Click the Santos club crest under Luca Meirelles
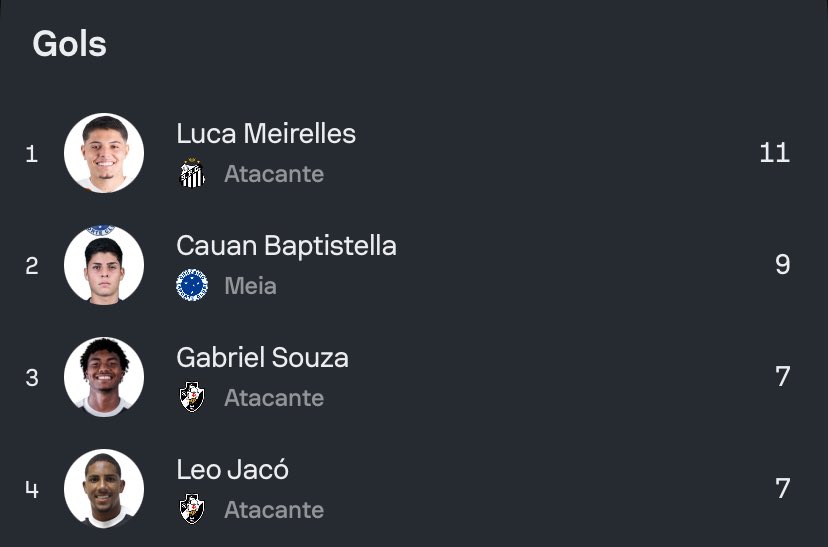The width and height of the screenshot is (828, 547). (x=192, y=174)
